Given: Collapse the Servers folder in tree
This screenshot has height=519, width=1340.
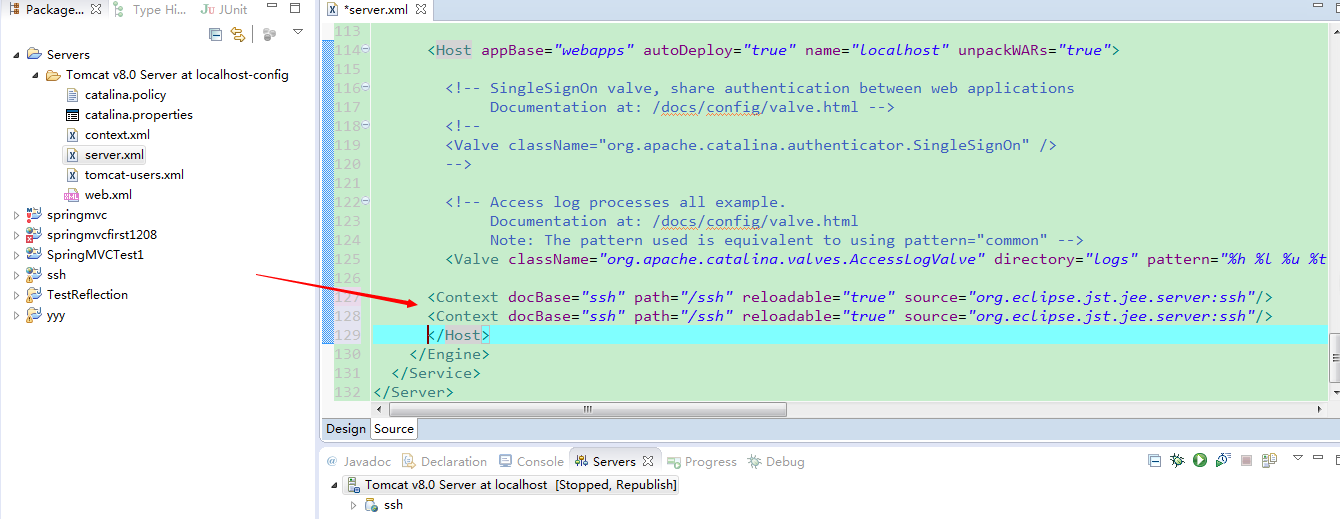Looking at the screenshot, I should point(15,55).
